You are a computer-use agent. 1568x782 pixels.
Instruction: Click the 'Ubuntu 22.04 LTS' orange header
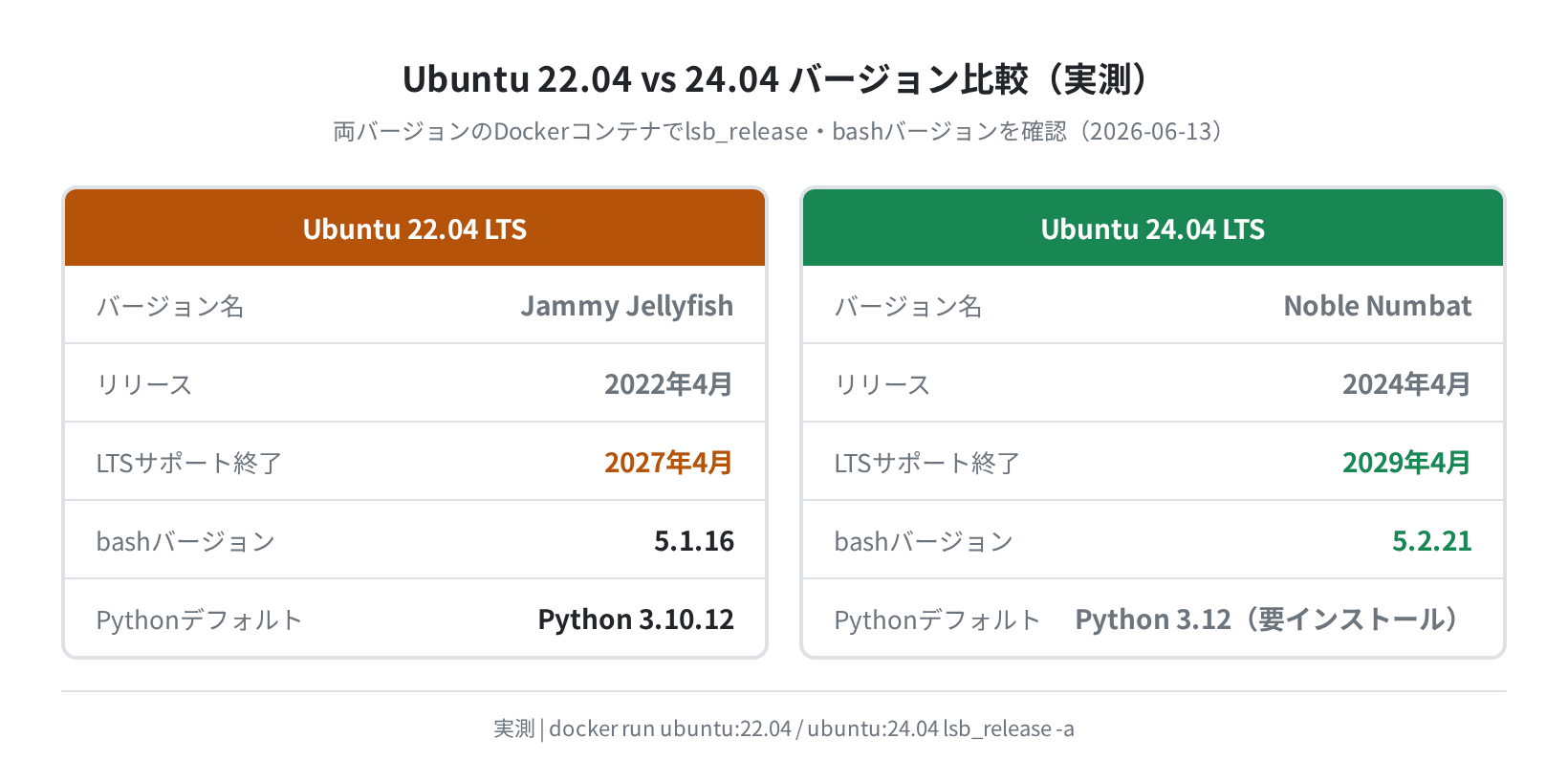pos(415,228)
